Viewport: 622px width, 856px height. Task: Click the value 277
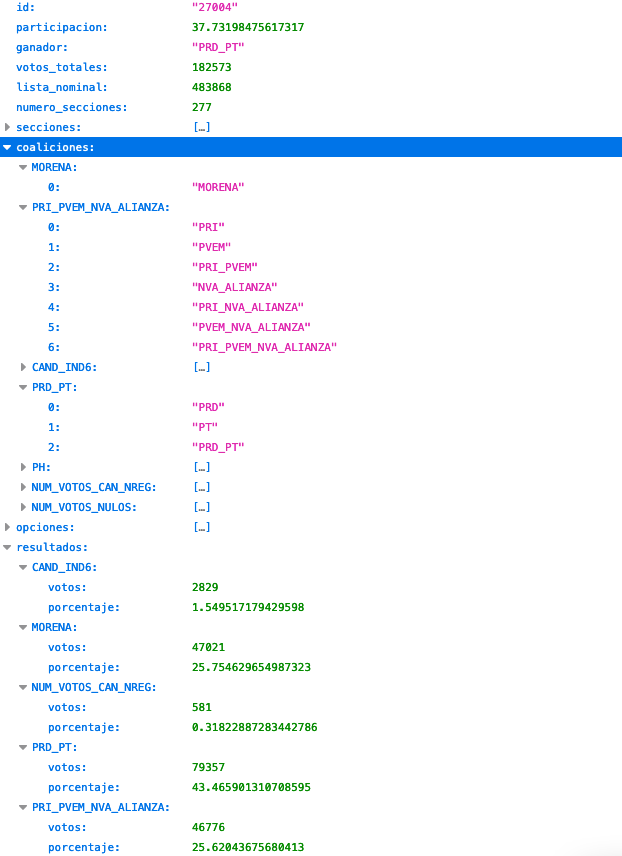coord(202,108)
